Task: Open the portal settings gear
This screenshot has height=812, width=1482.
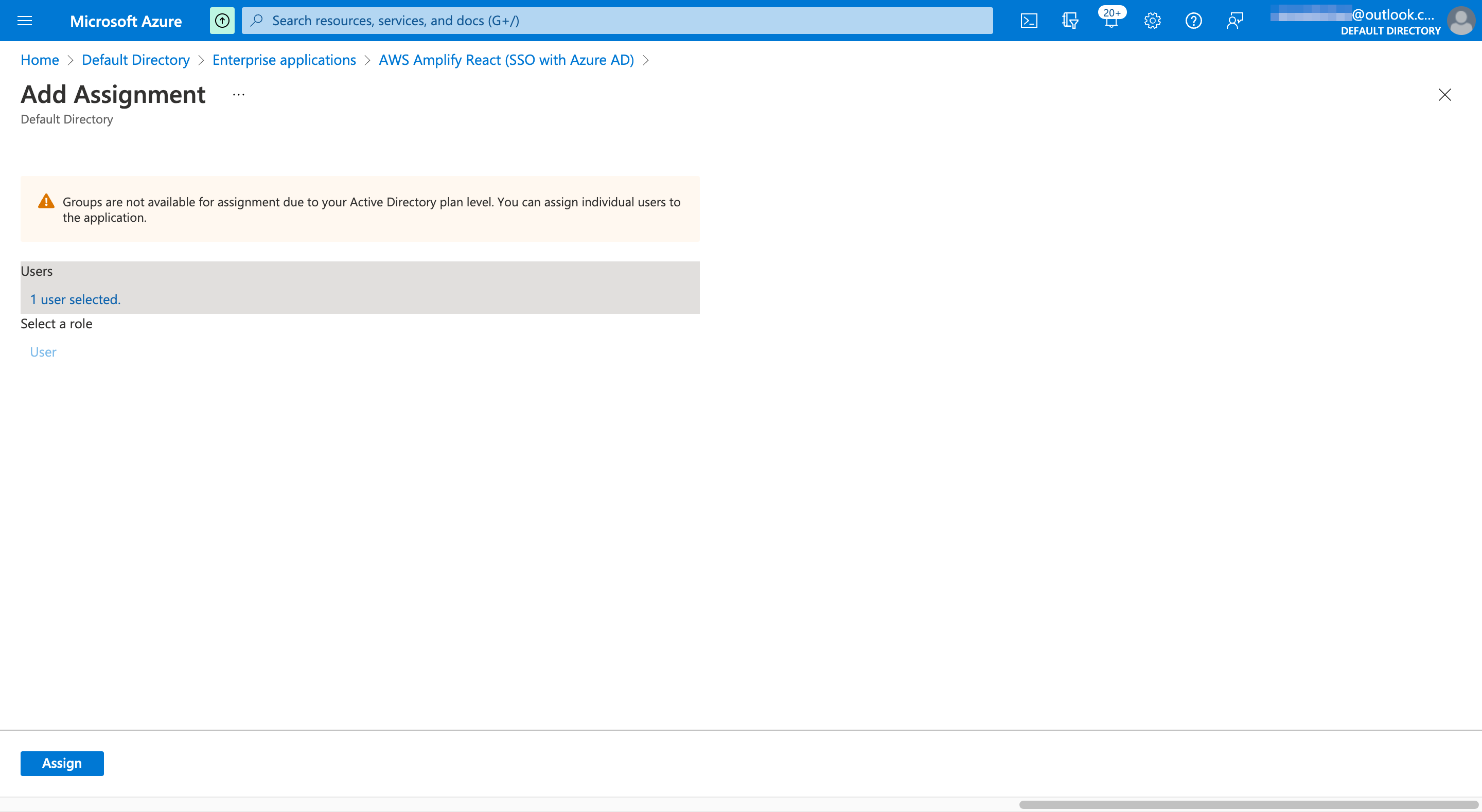Action: [1152, 20]
